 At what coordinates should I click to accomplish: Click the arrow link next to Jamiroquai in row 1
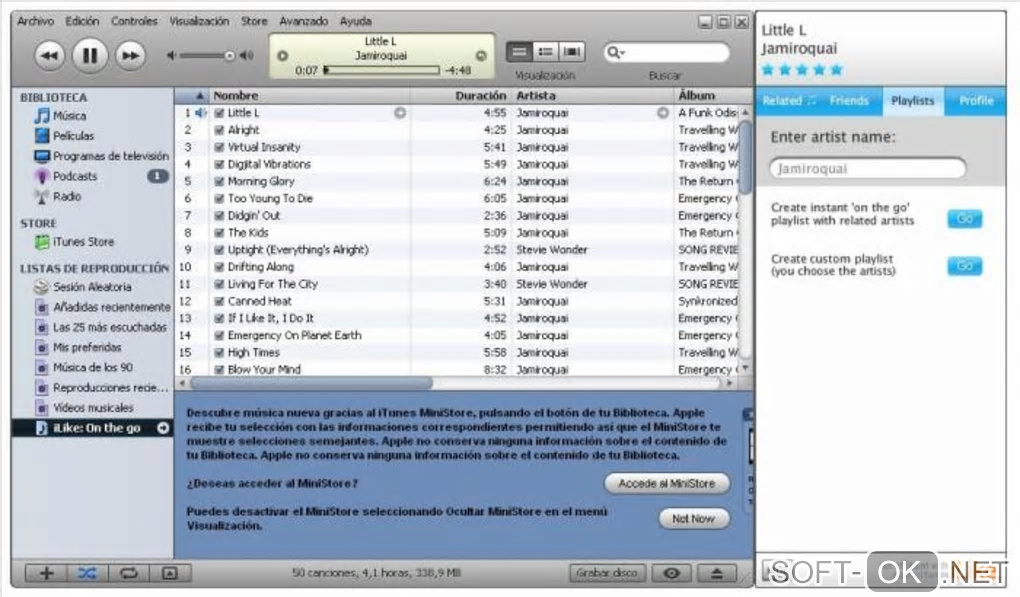(662, 113)
